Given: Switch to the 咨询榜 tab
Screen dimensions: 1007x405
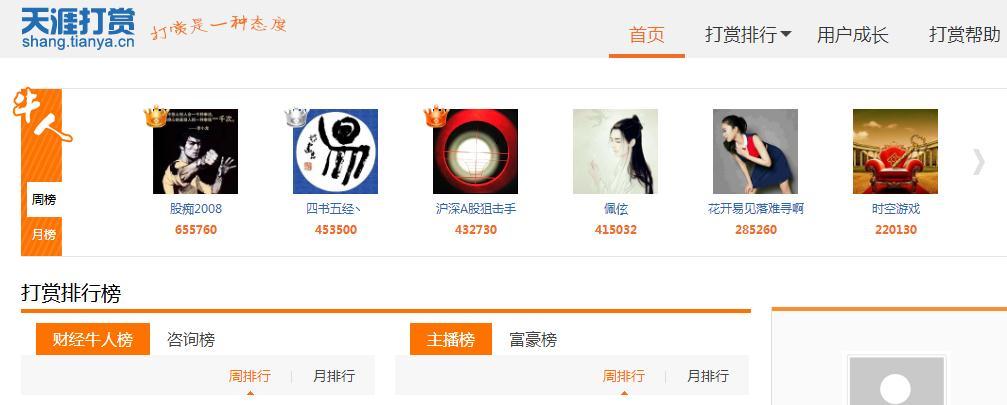Looking at the screenshot, I should pos(191,339).
